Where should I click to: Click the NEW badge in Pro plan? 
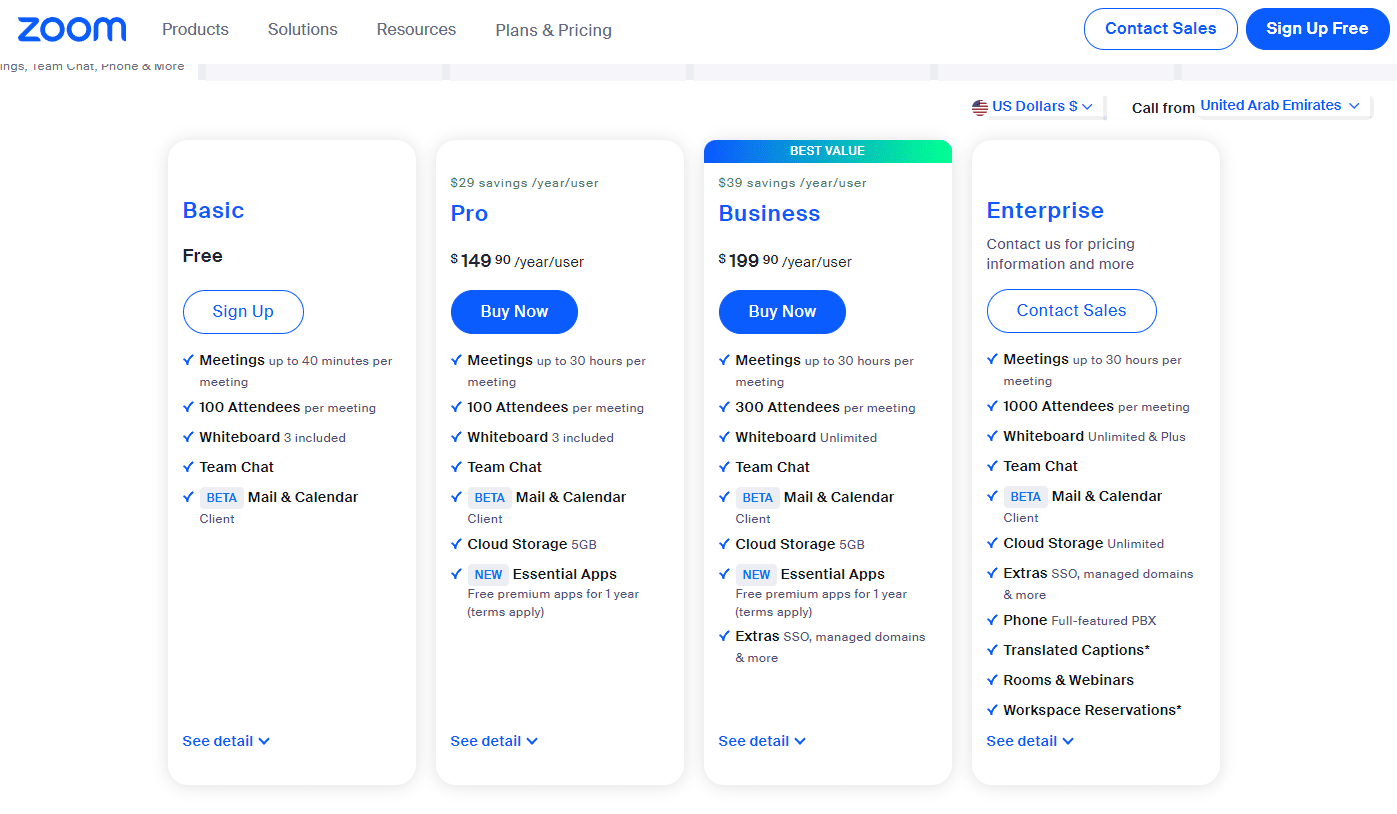click(488, 574)
